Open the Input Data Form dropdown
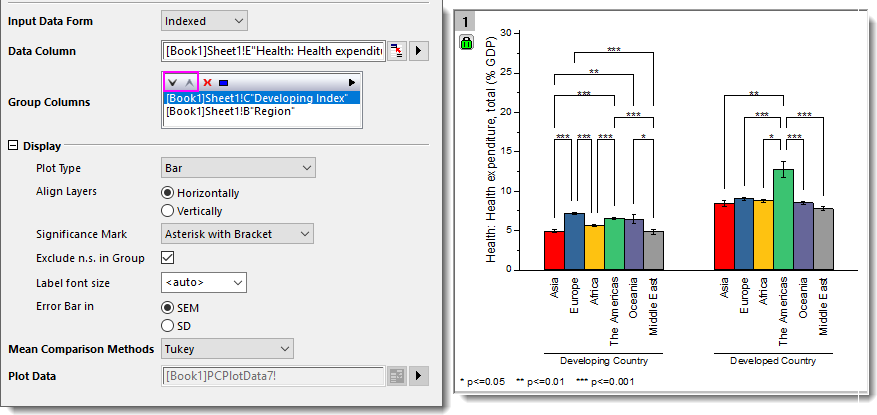 [x=204, y=20]
